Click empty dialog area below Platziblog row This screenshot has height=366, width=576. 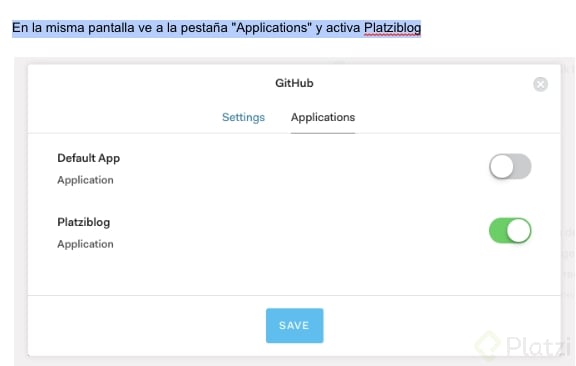pyautogui.click(x=257, y=274)
